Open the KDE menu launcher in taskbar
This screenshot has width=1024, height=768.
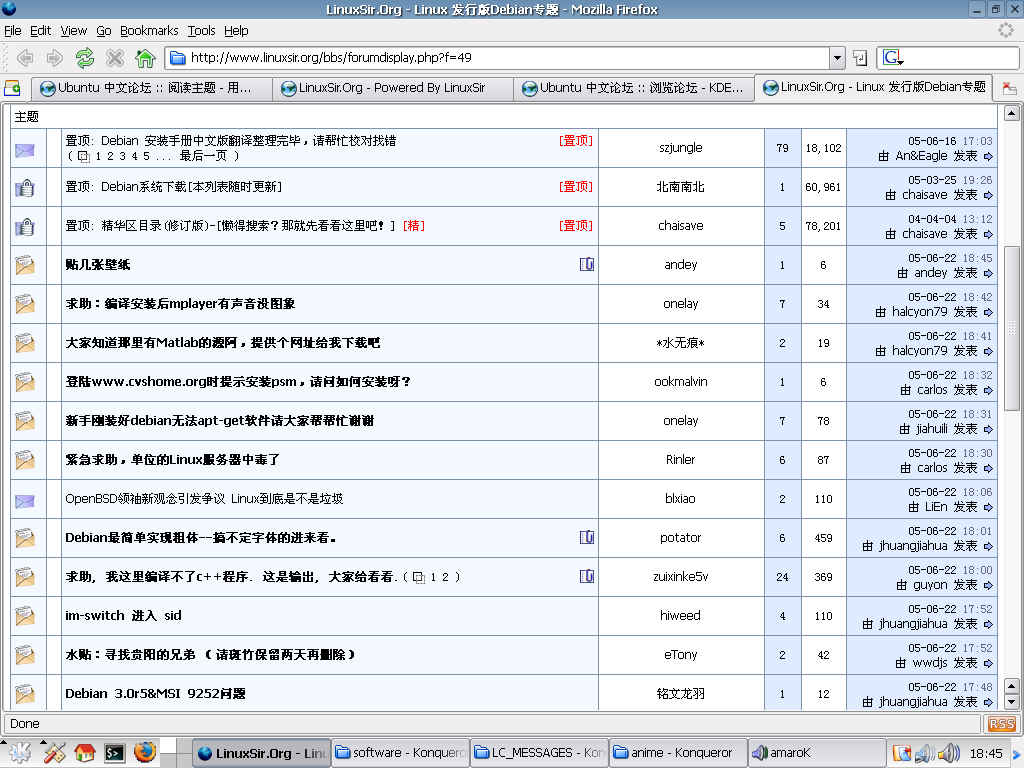point(18,752)
